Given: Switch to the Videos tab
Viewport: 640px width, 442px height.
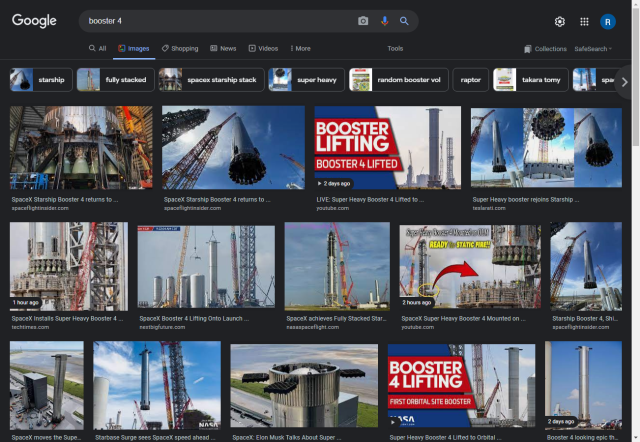Looking at the screenshot, I should point(263,48).
